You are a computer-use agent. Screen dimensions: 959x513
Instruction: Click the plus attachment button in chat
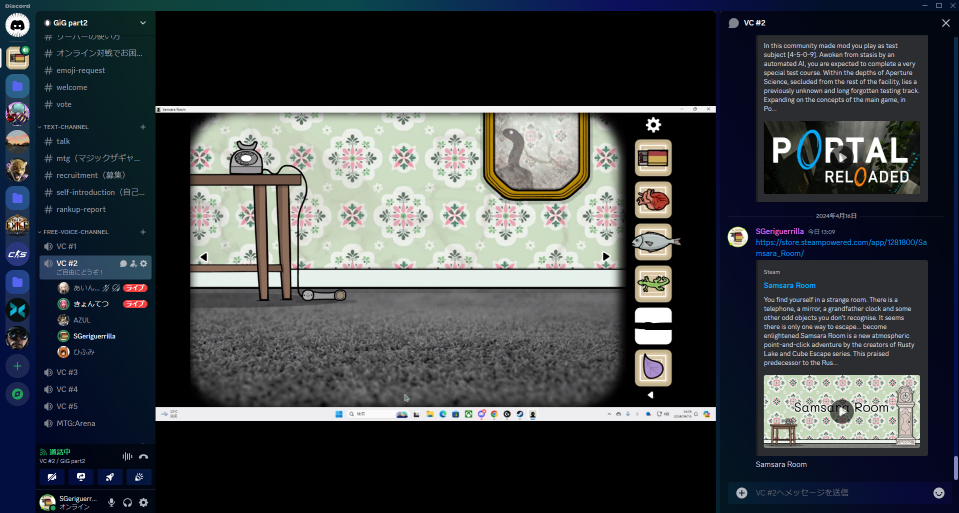pyautogui.click(x=741, y=493)
